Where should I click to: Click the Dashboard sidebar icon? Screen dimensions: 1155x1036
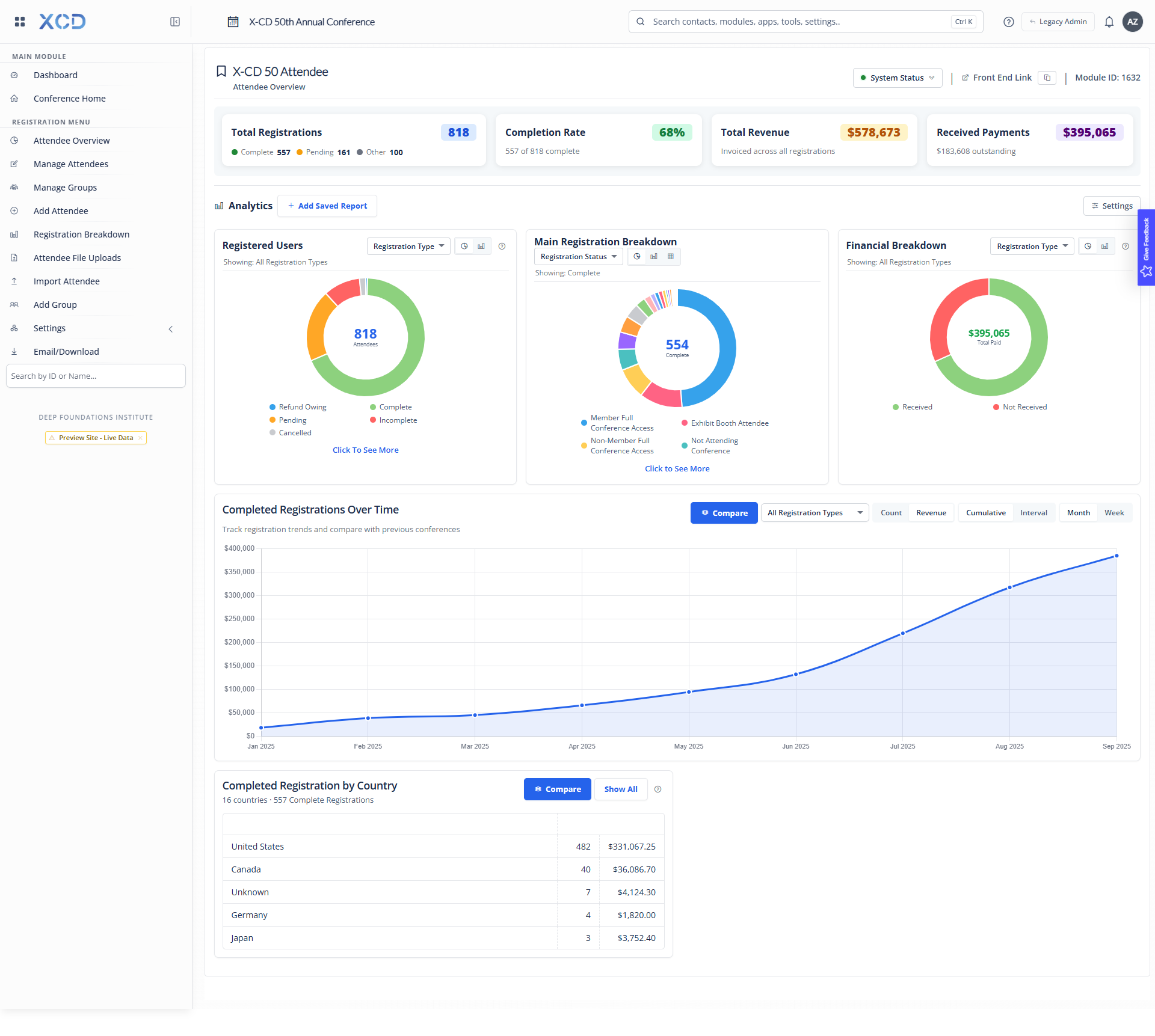pos(14,75)
